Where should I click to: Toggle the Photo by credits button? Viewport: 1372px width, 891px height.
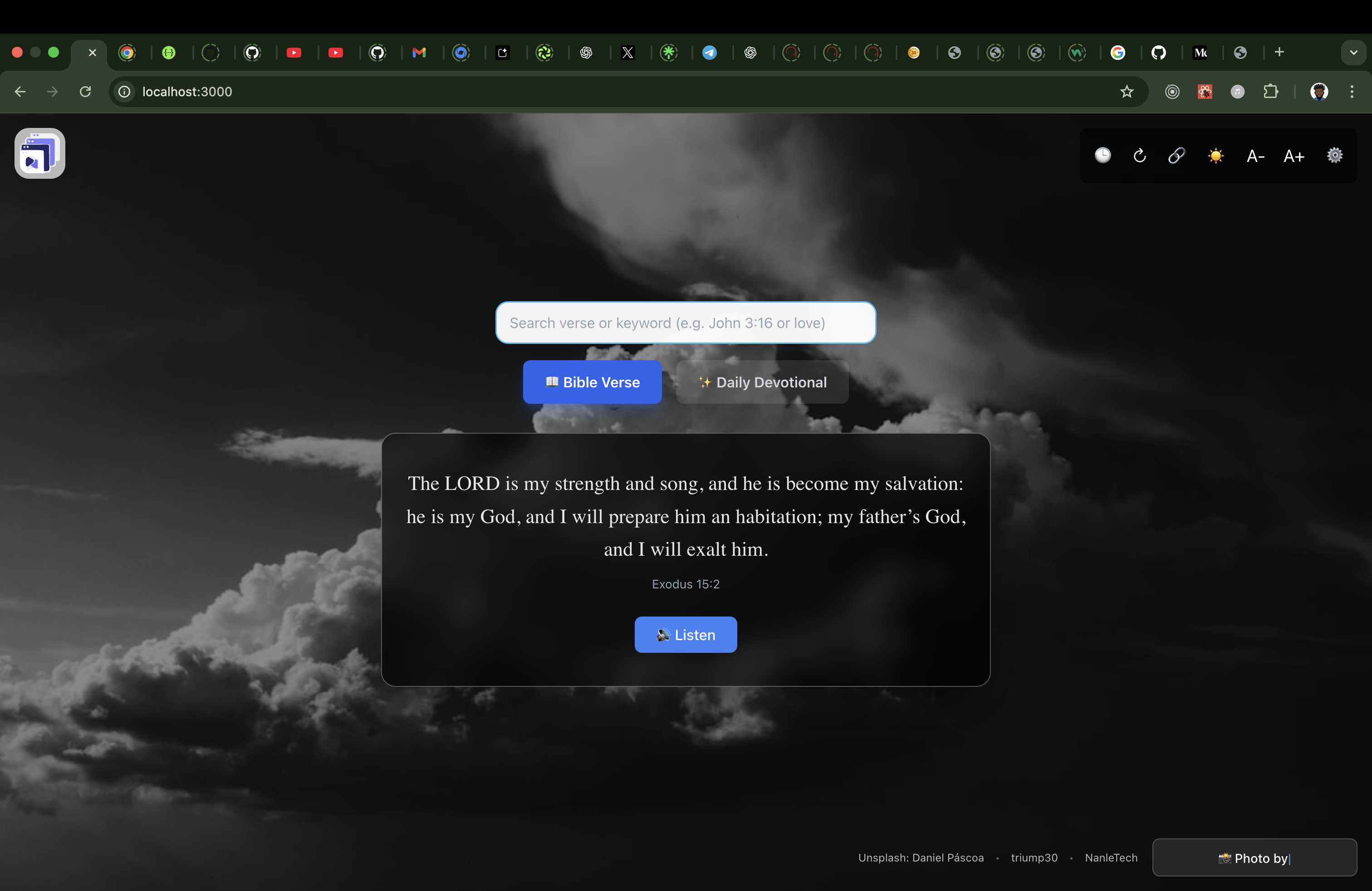pos(1254,857)
